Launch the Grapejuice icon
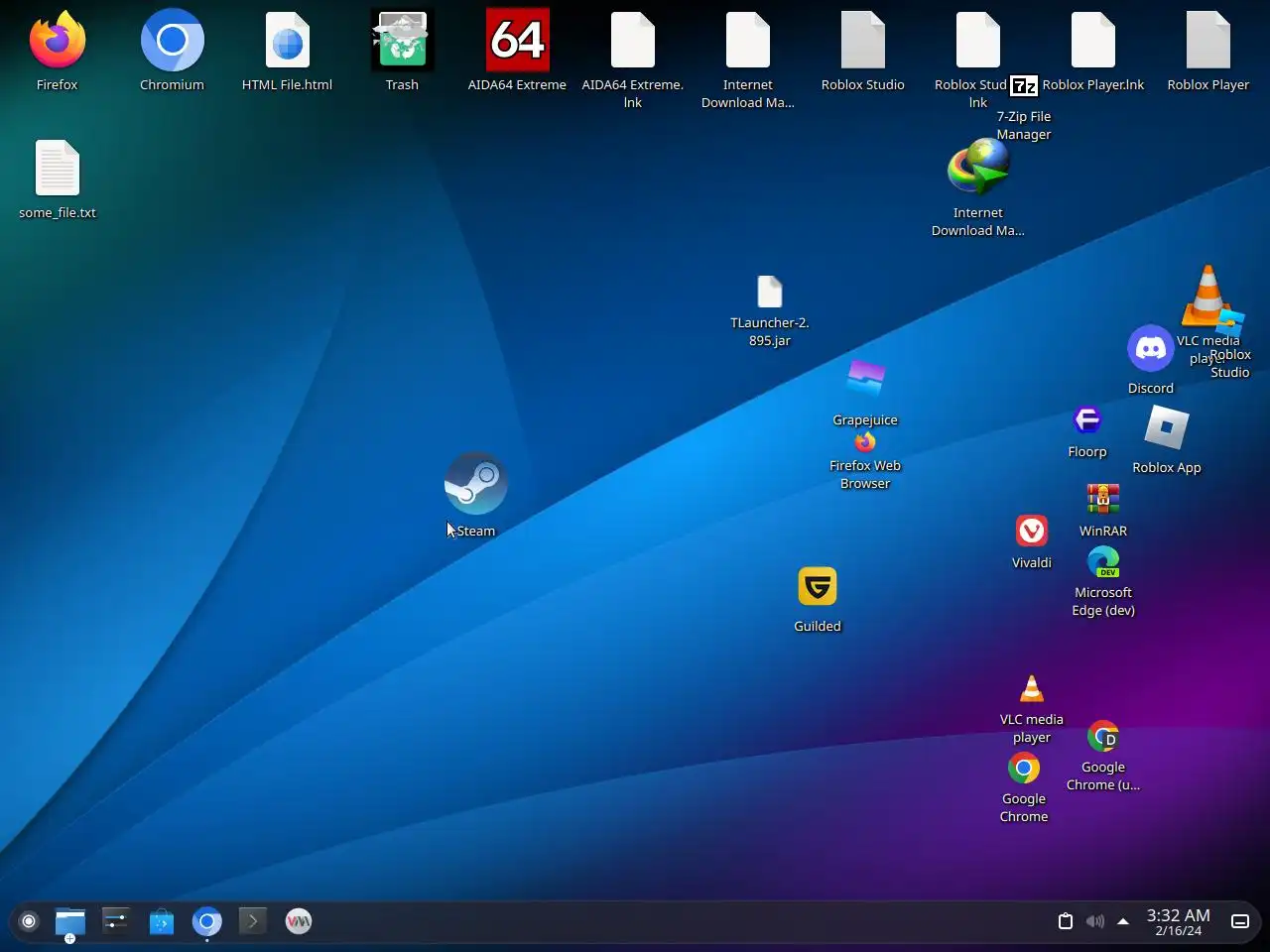 coord(865,379)
